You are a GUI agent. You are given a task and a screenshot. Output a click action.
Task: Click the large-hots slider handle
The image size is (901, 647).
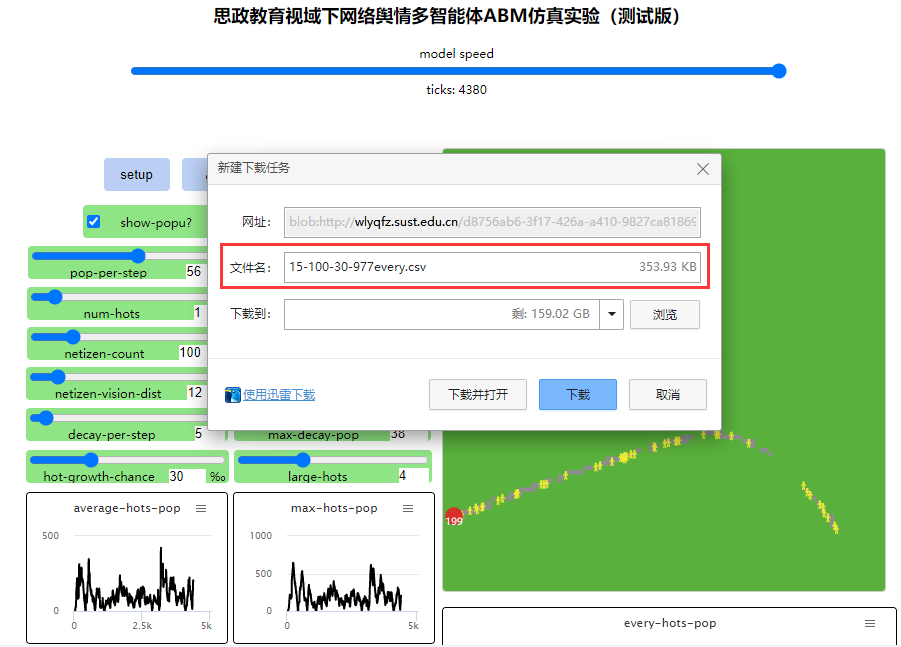coord(303,460)
